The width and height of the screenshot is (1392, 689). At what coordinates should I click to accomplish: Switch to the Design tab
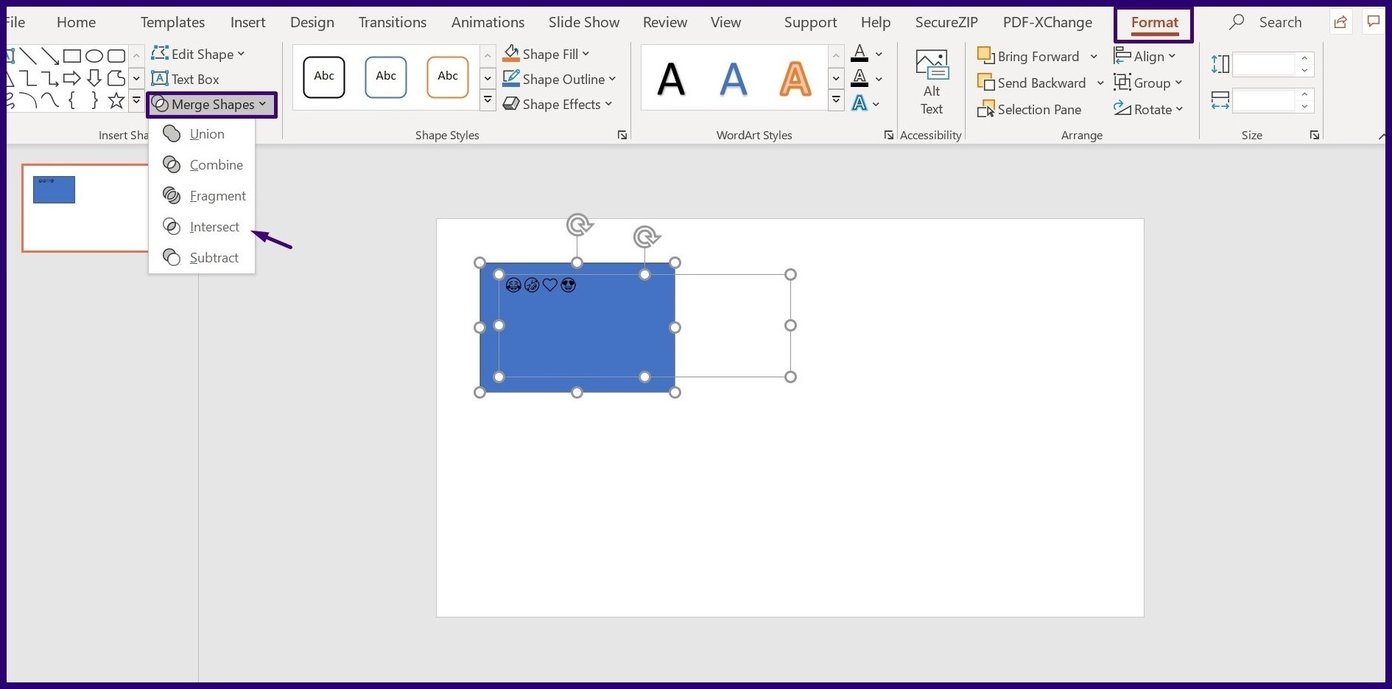coord(312,22)
